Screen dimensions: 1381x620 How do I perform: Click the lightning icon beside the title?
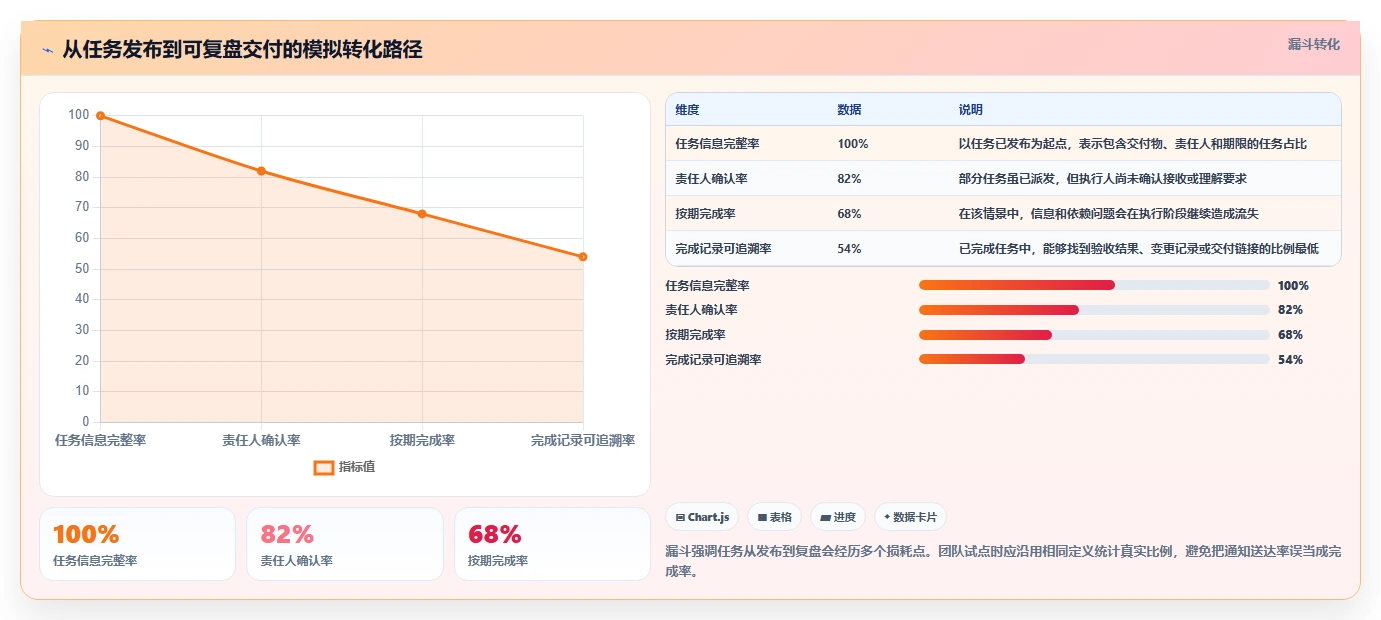click(47, 50)
